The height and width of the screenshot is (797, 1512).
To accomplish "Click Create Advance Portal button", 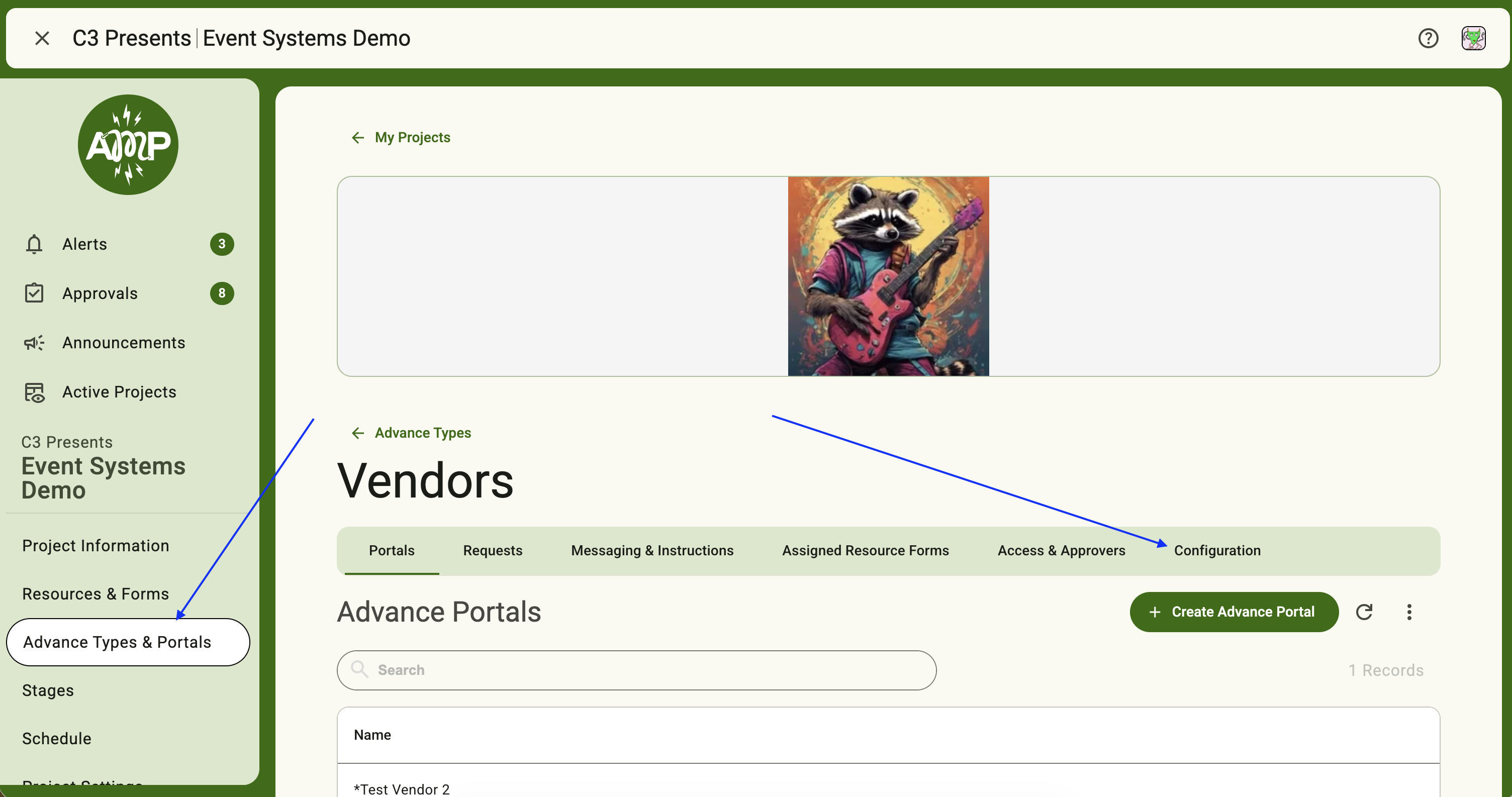I will coord(1234,612).
